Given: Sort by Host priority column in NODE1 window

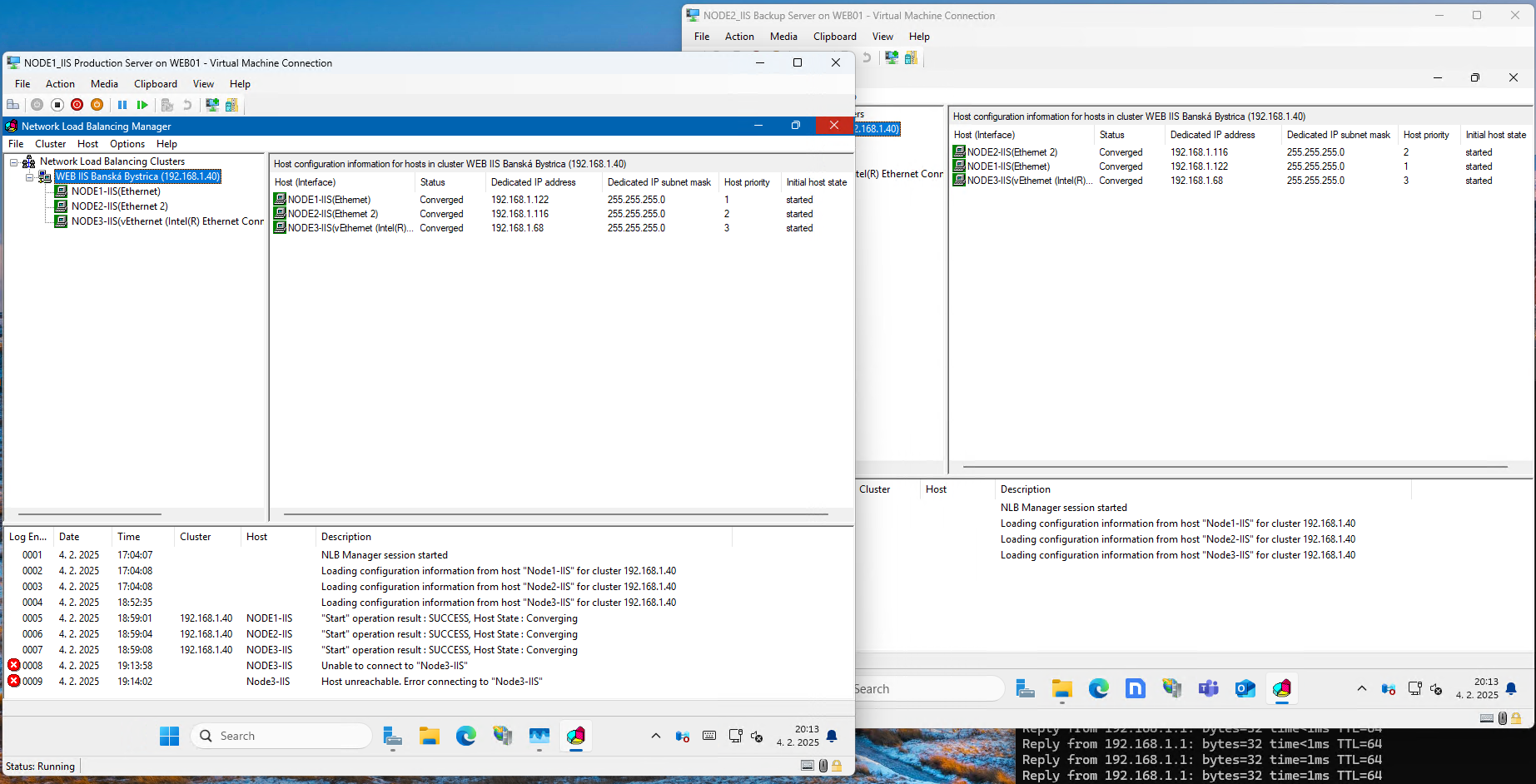Looking at the screenshot, I should pos(750,182).
